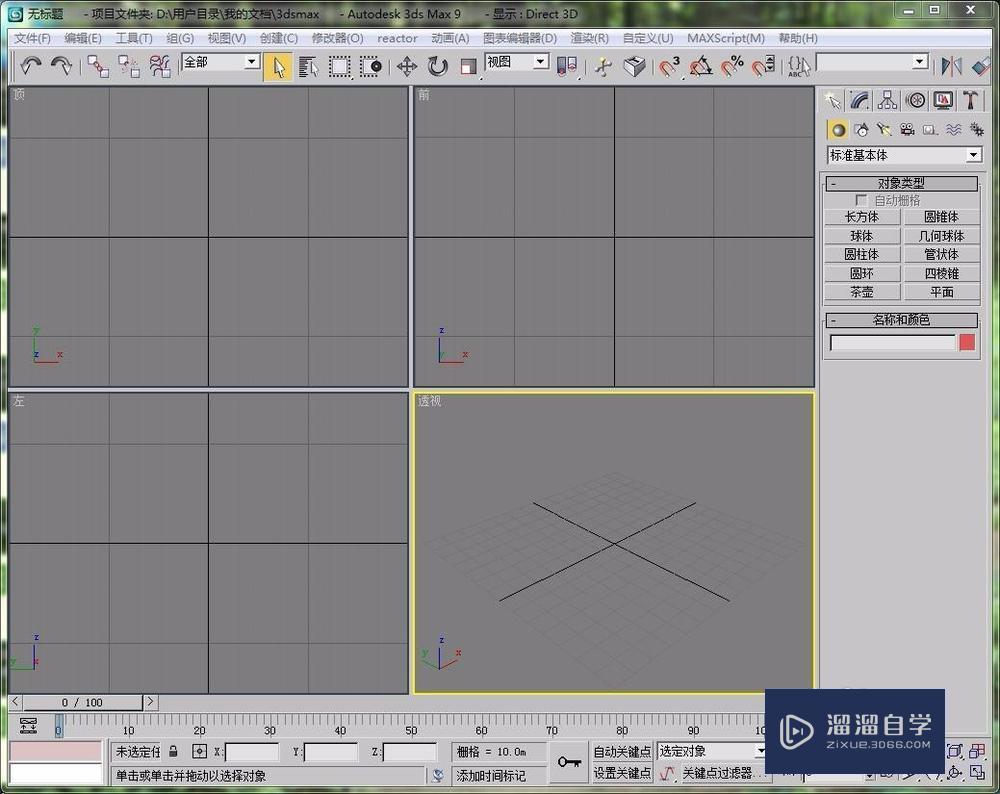This screenshot has width=1000, height=794.
Task: Click the red object color swatch
Action: pyautogui.click(x=967, y=343)
